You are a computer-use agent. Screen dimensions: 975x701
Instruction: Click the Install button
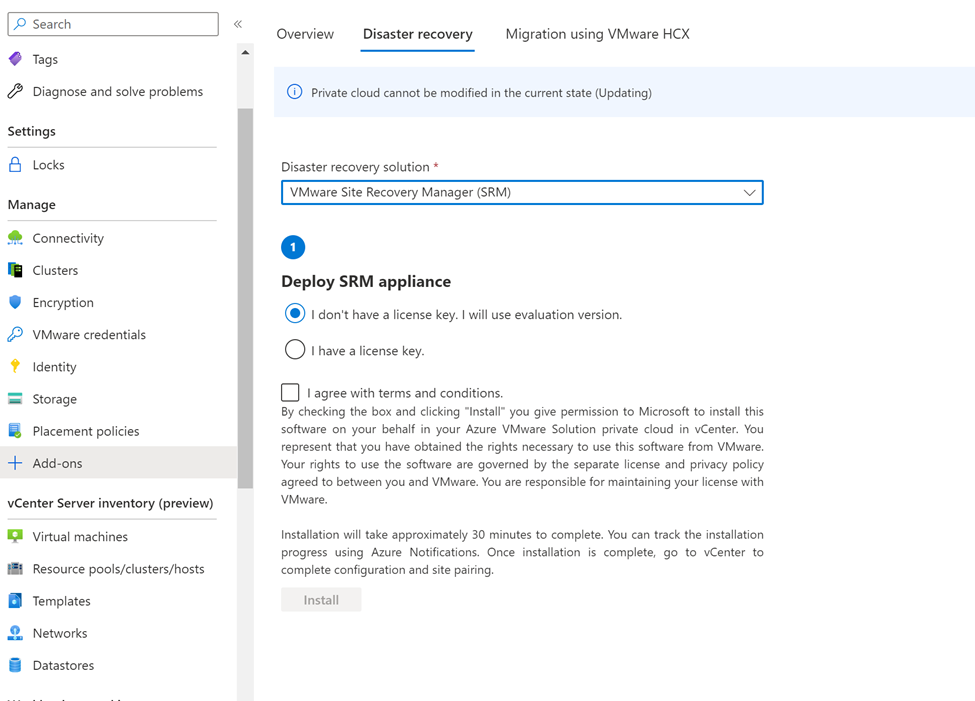321,600
